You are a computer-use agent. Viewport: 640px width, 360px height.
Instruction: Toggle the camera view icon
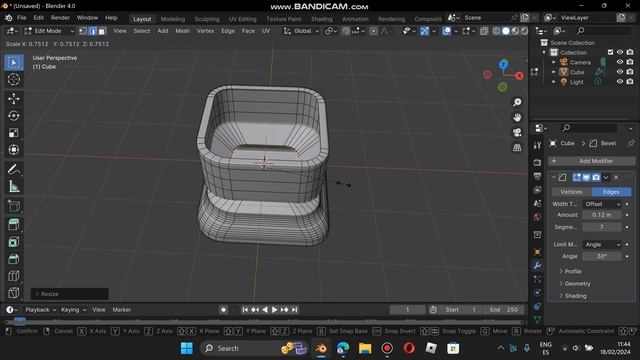[x=517, y=132]
